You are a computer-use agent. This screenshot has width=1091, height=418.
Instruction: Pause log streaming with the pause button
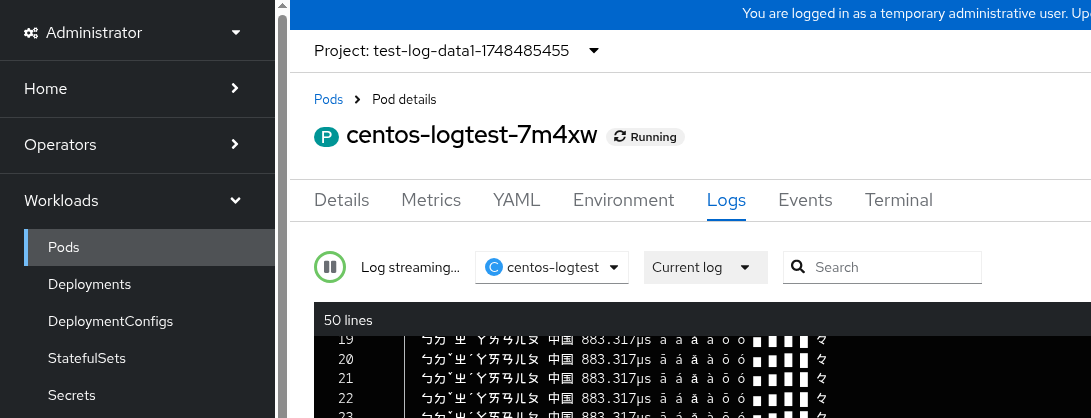click(329, 267)
